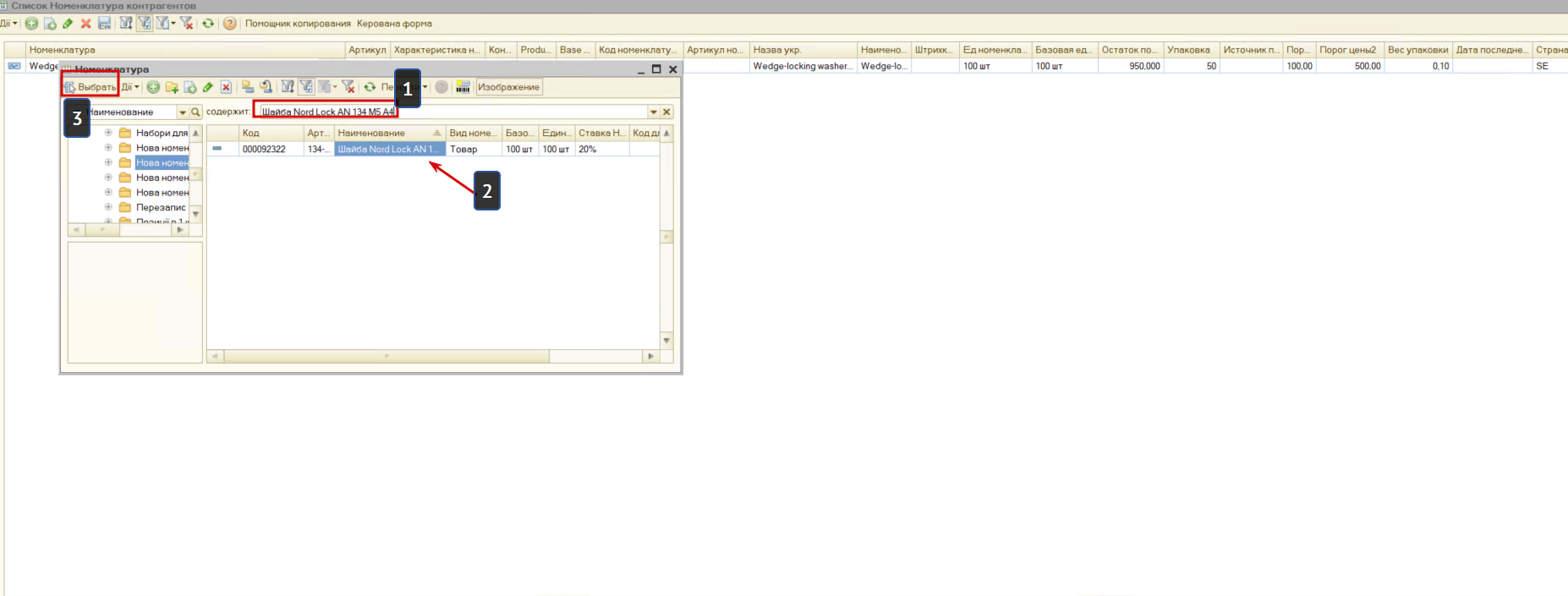
Task: Toggle filter by current value in dialog toolbar
Action: click(306, 87)
